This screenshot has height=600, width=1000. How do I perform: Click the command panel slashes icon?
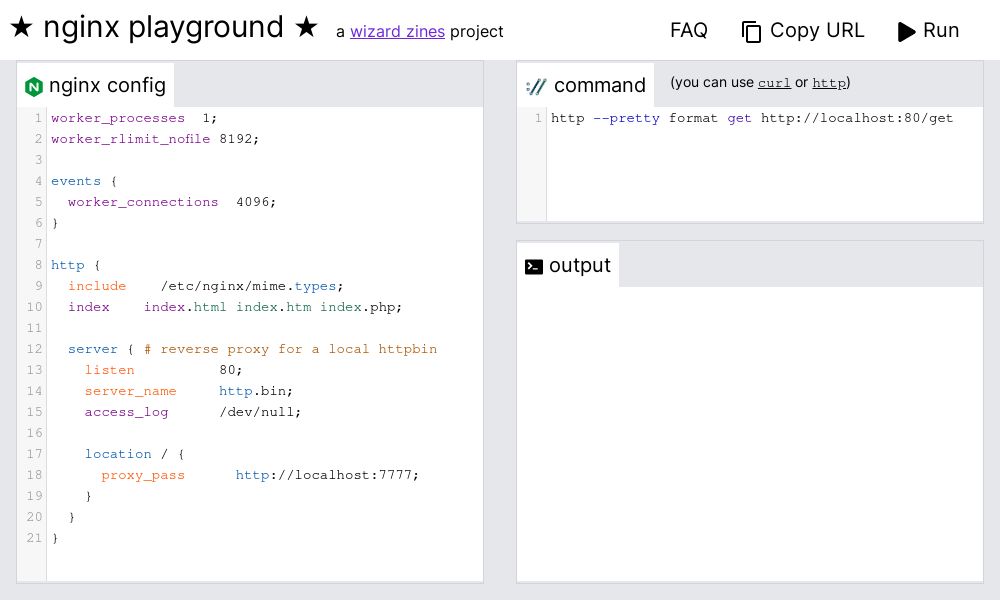coord(536,86)
